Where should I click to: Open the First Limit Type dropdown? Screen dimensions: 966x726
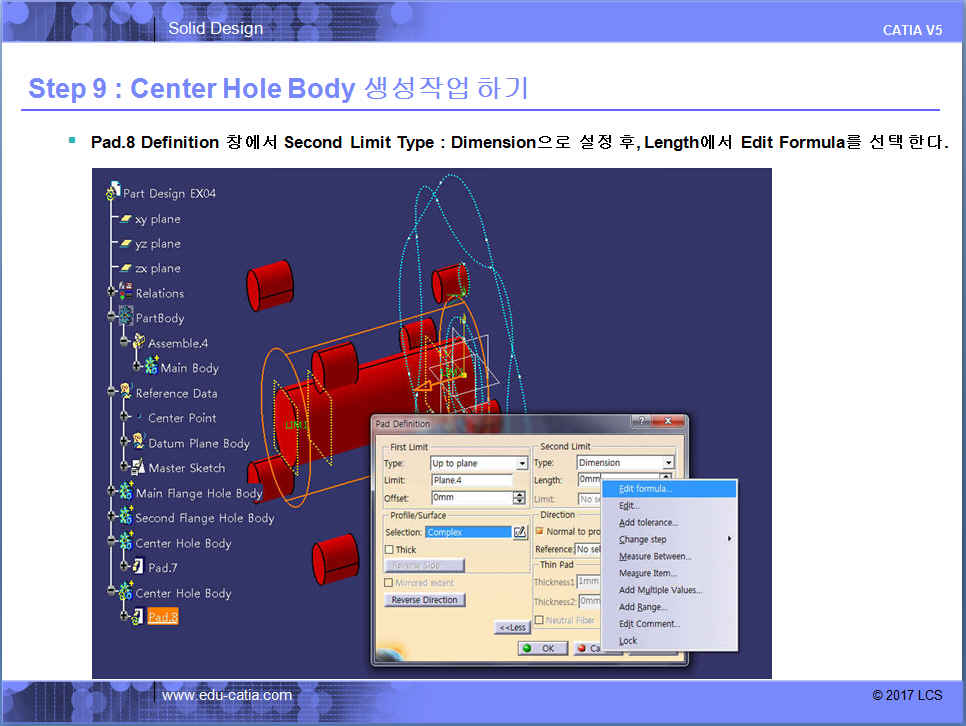pyautogui.click(x=521, y=464)
